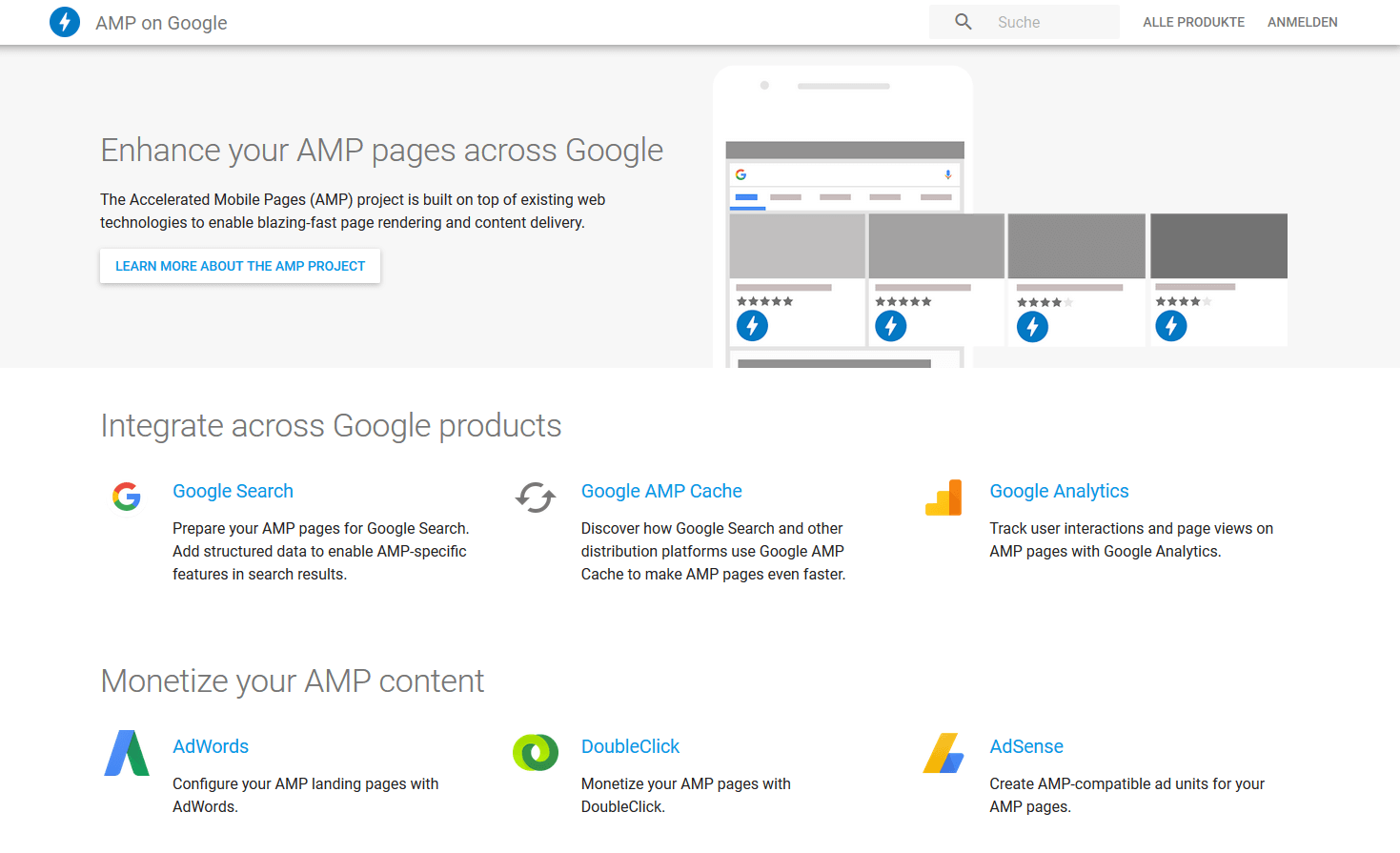This screenshot has height=853, width=1400.
Task: Click the 'Prepare your AMP pages' description
Action: pos(321,551)
